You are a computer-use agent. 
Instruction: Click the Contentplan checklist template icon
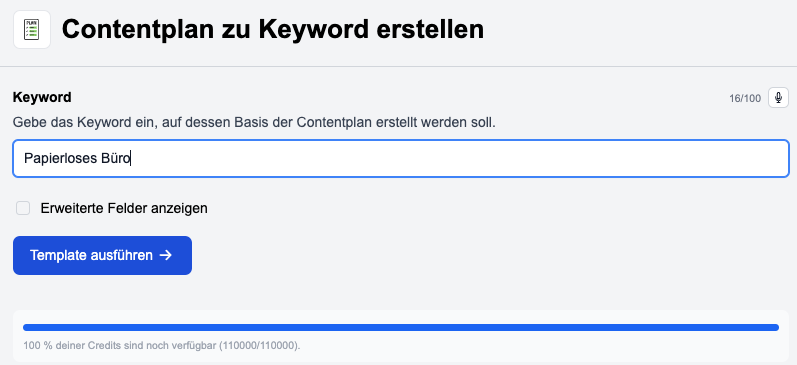coord(32,29)
